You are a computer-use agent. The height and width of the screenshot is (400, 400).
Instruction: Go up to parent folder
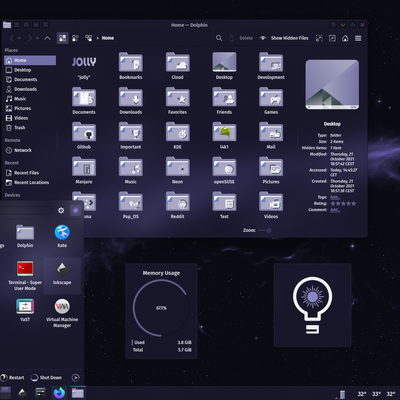(47, 38)
